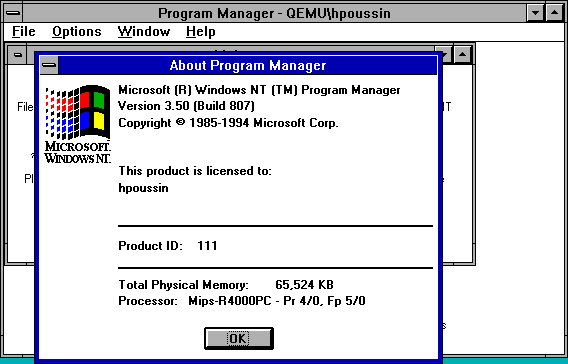Click the Program Manager maximize up-arrow
The image size is (568, 364).
pyautogui.click(x=554, y=13)
